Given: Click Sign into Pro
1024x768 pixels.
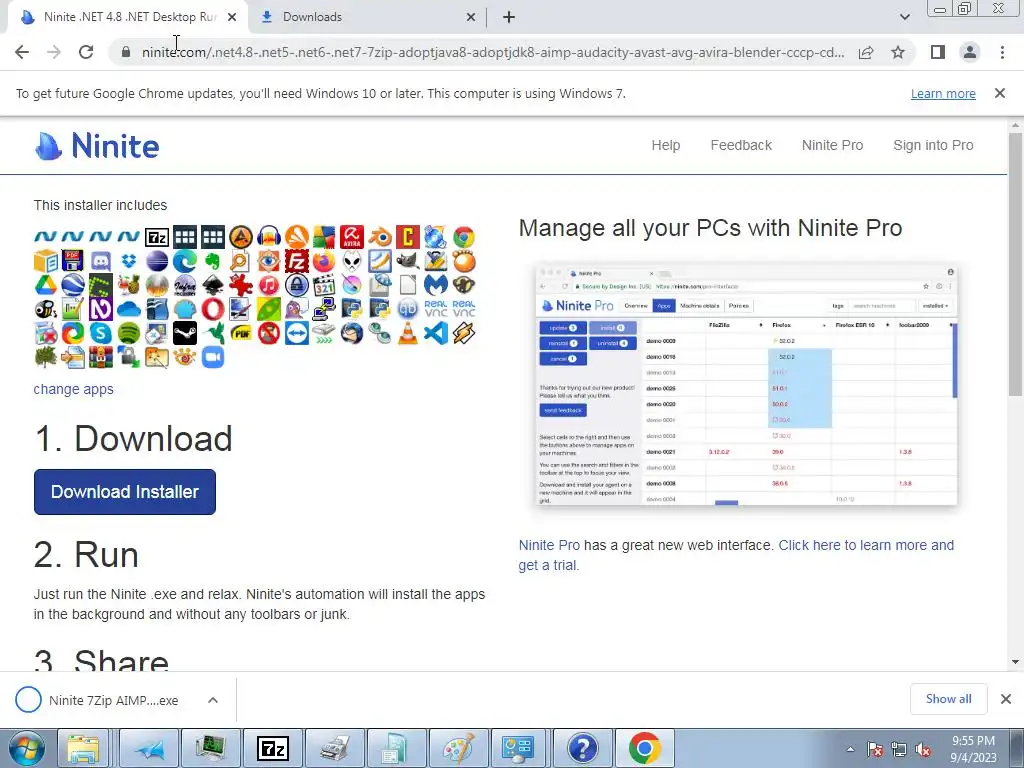Looking at the screenshot, I should pos(933,145).
